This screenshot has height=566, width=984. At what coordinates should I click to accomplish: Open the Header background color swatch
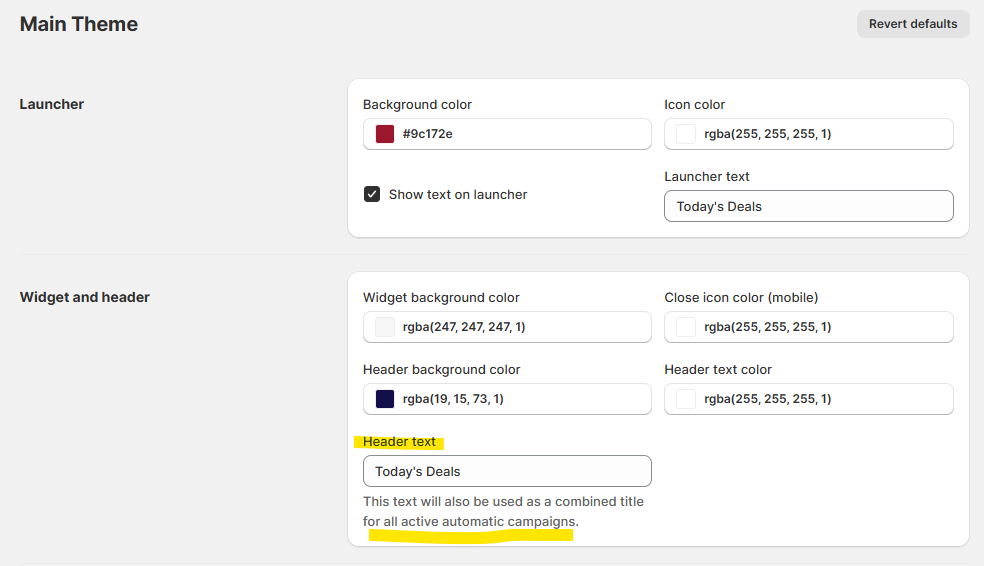pyautogui.click(x=385, y=399)
